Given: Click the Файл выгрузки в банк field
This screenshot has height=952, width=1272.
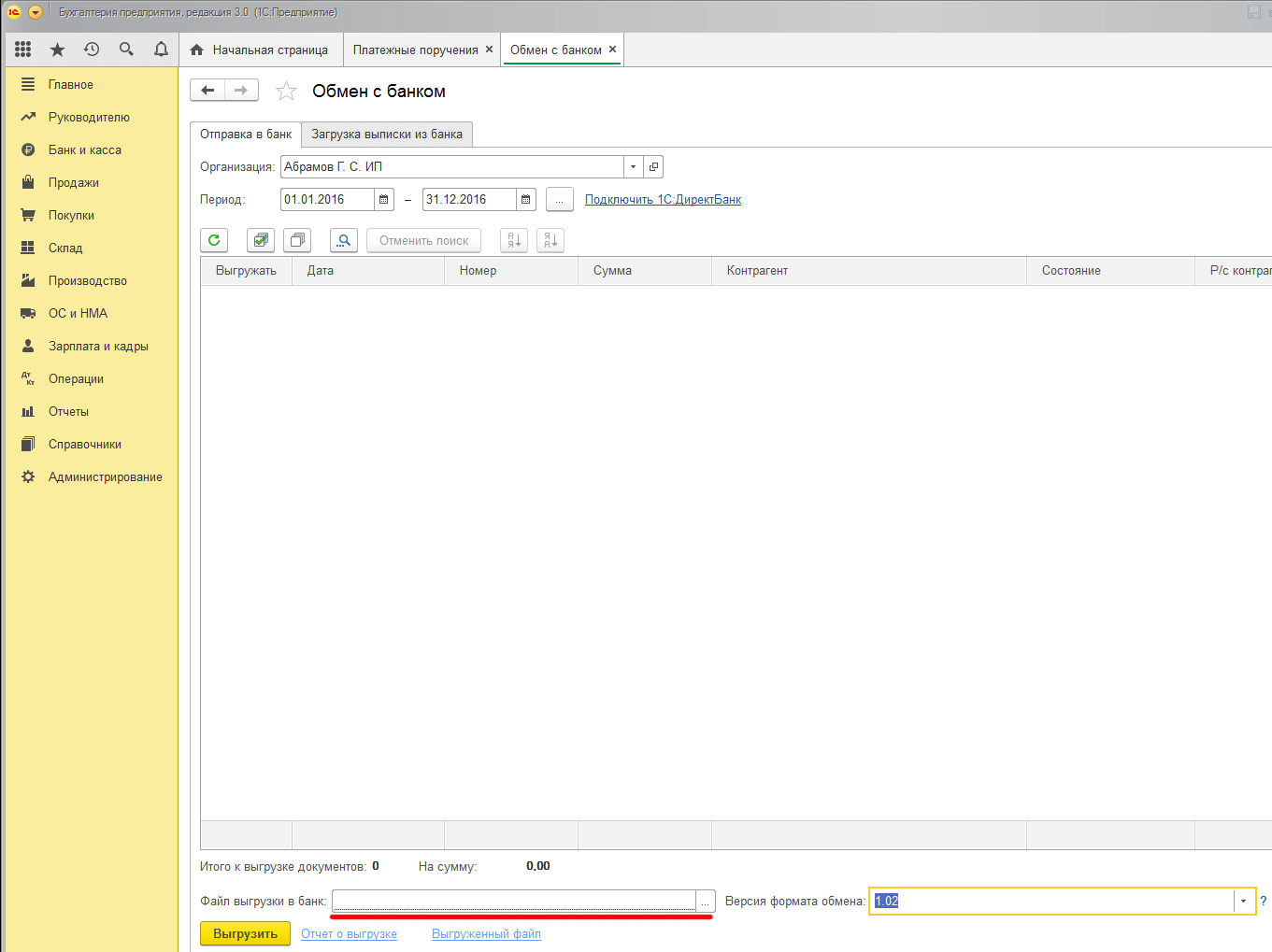Looking at the screenshot, I should [x=513, y=901].
